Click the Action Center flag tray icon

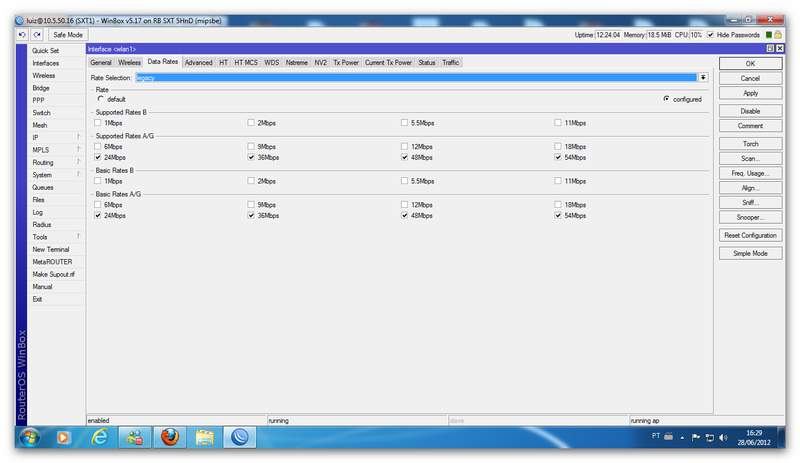click(696, 437)
